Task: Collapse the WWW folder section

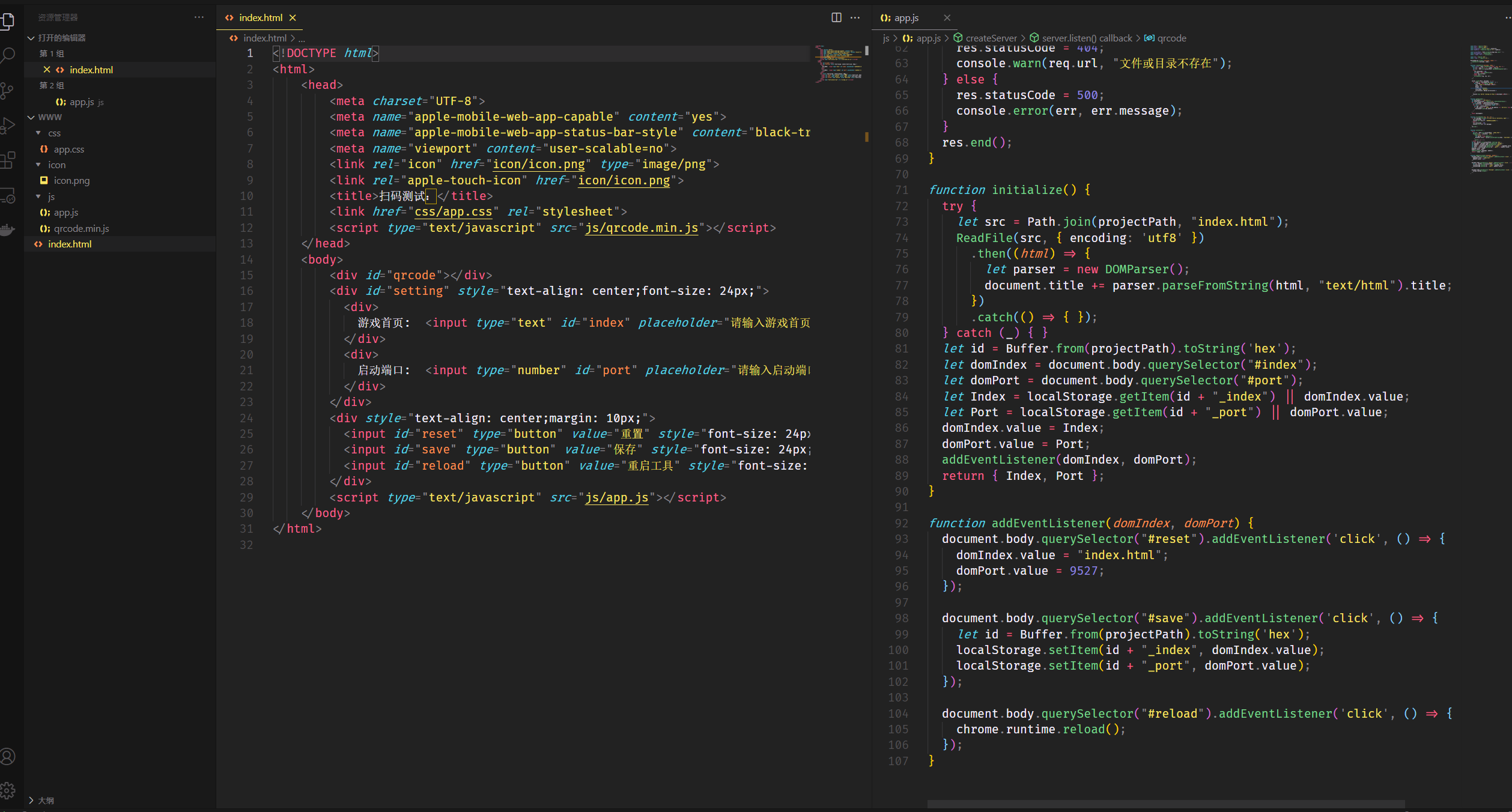Action: pos(31,117)
